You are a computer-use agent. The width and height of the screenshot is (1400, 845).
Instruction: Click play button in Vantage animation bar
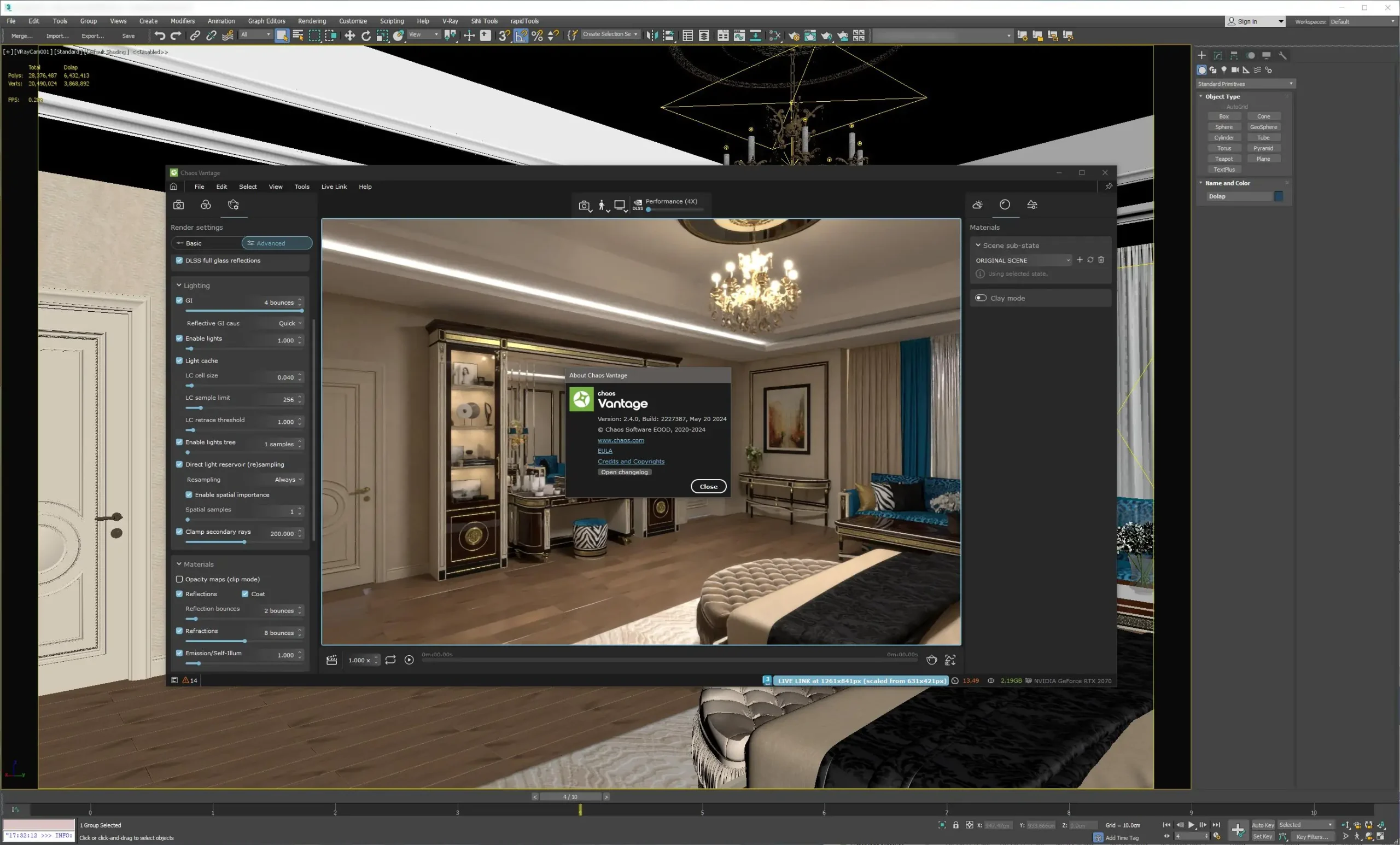pyautogui.click(x=409, y=660)
